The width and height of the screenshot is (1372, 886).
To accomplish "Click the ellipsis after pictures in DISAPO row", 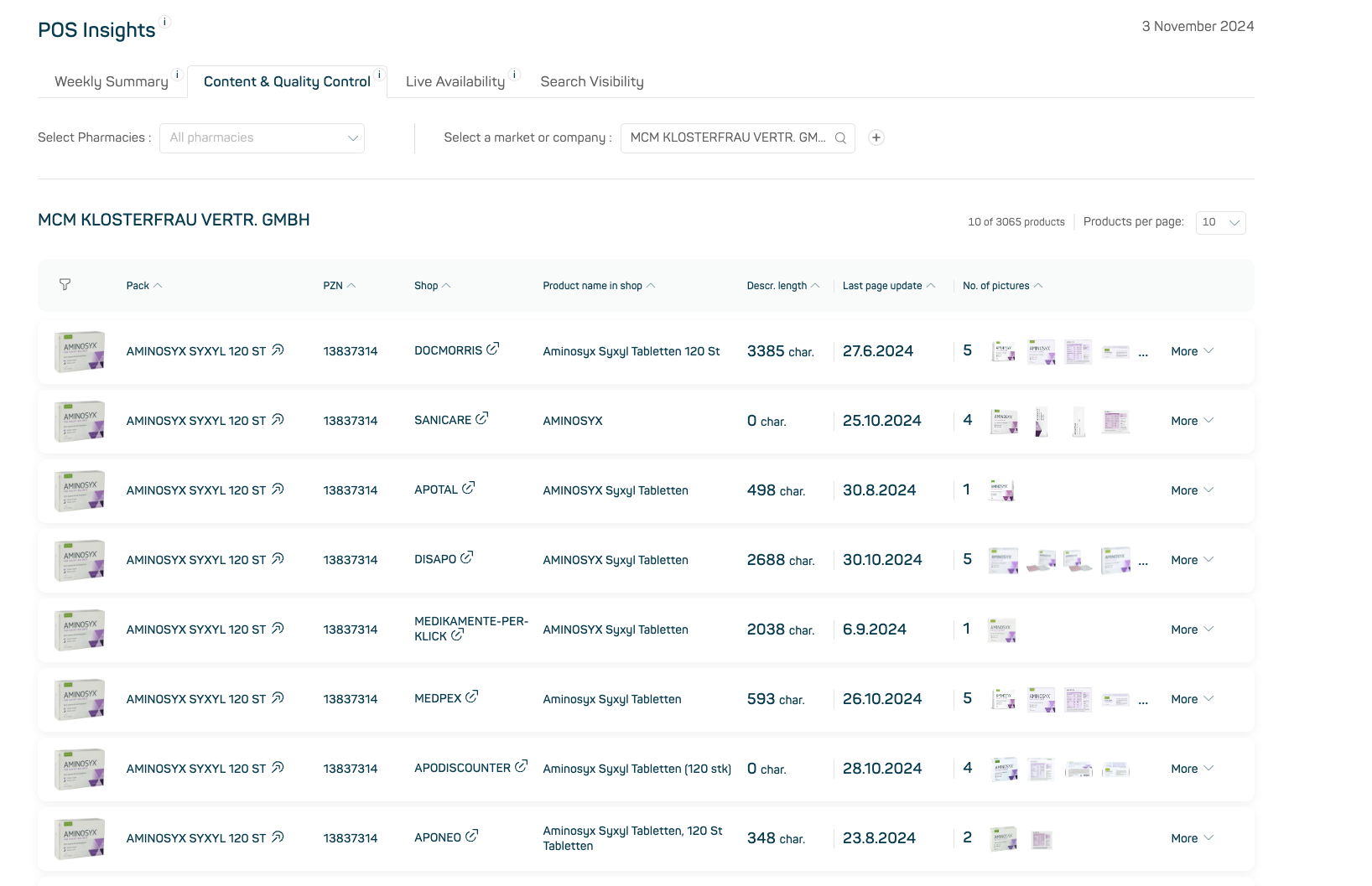I will pos(1143,562).
